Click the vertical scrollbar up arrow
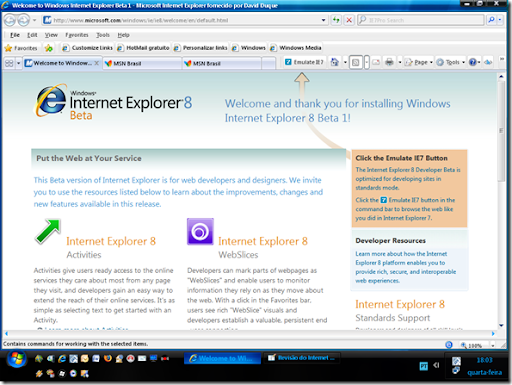 click(501, 76)
